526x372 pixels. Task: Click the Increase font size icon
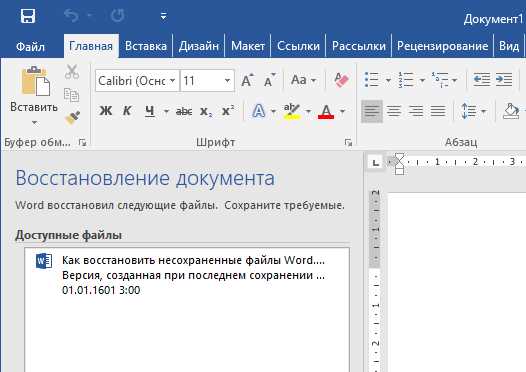tap(248, 80)
